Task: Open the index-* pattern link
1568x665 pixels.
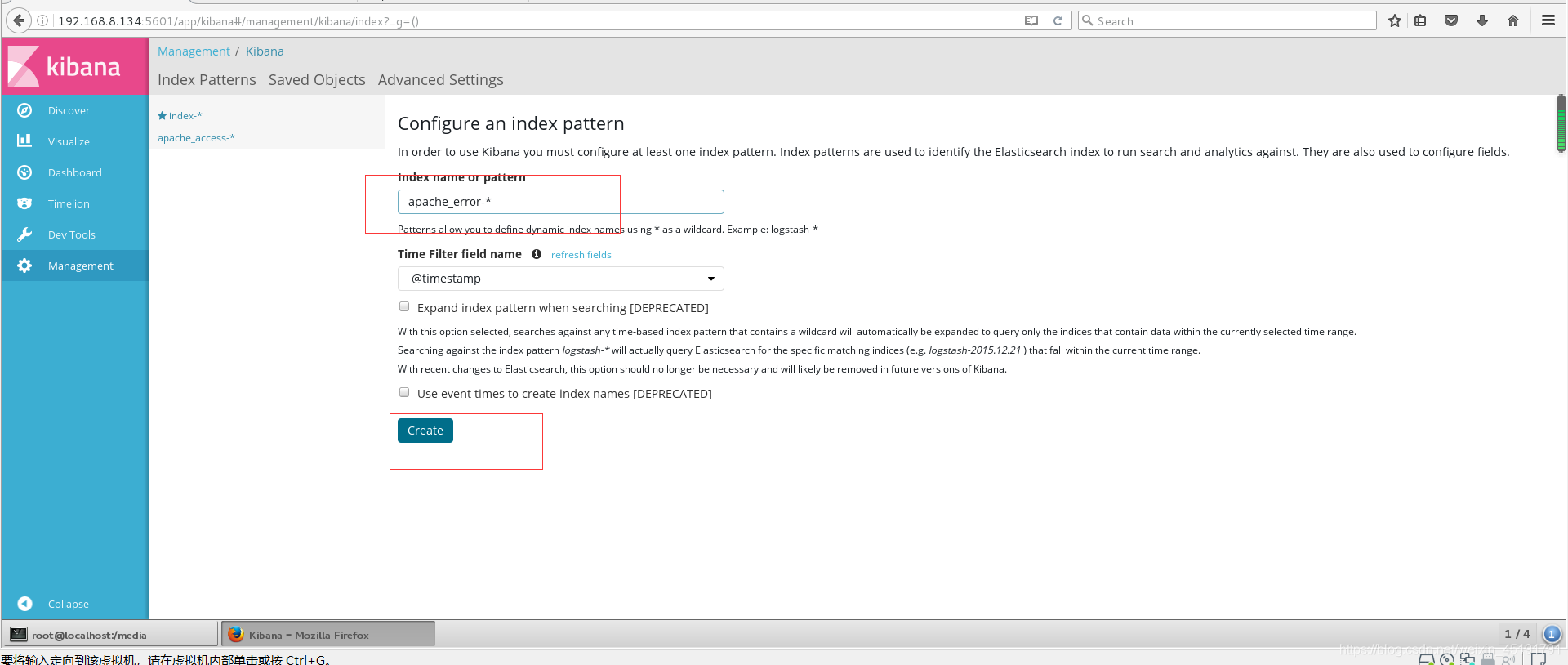Action: tap(185, 116)
